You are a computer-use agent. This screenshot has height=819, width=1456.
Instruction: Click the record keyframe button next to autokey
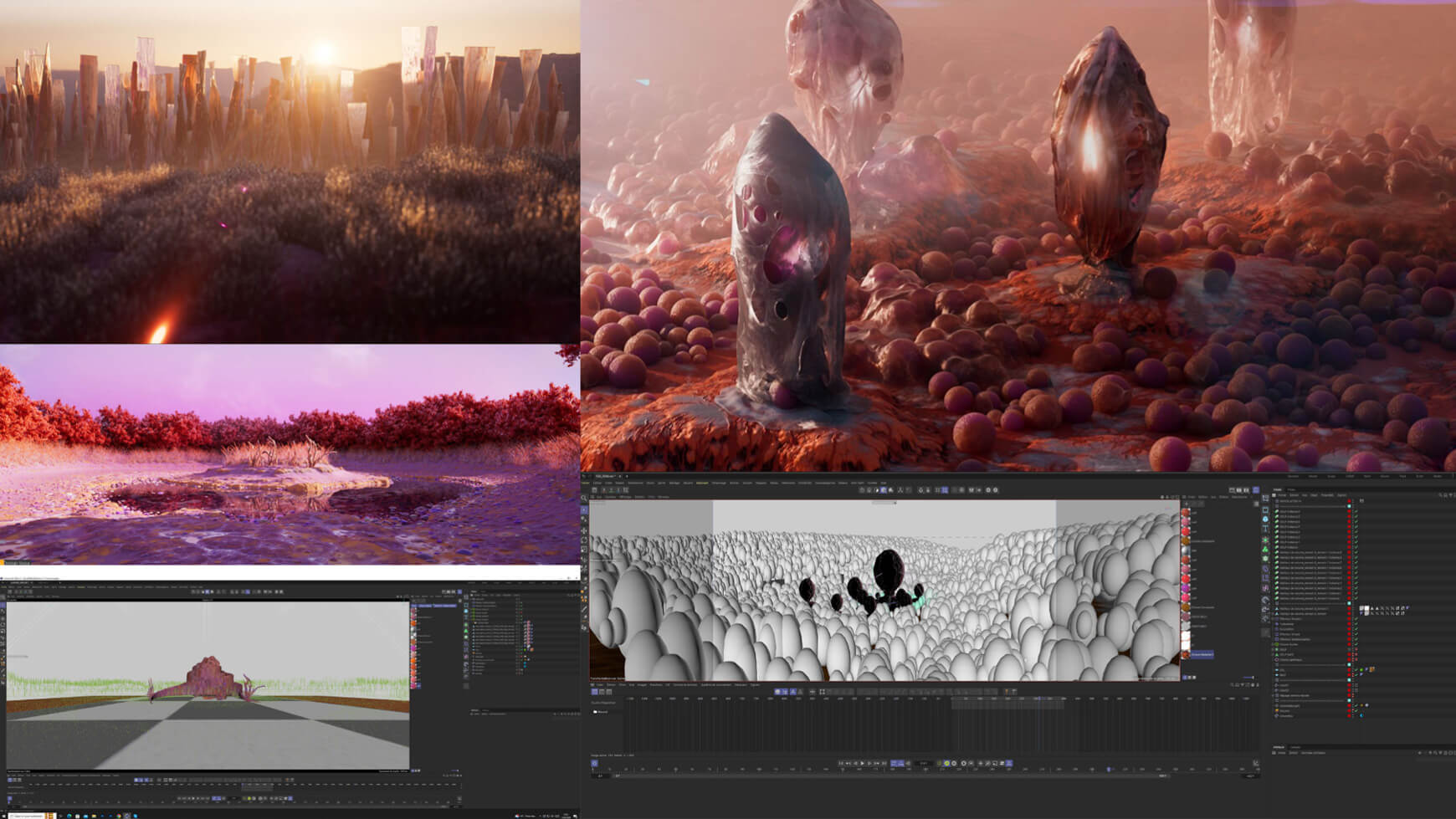(x=954, y=763)
